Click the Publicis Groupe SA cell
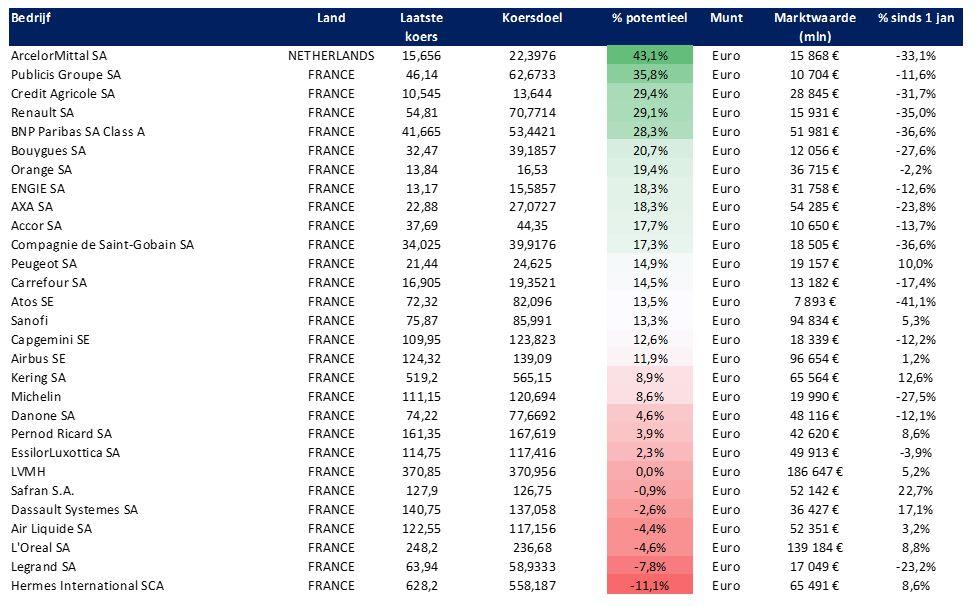 pos(66,75)
